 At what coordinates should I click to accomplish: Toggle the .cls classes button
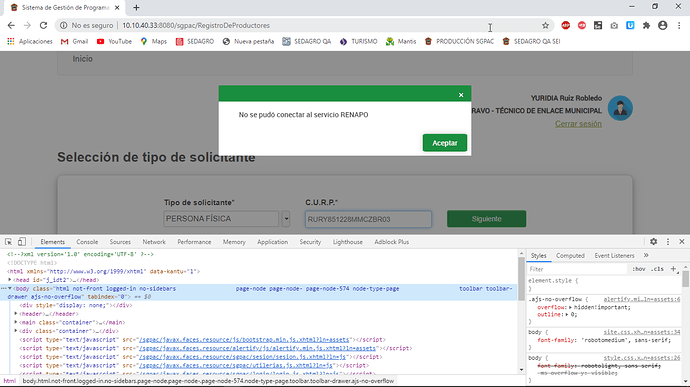[657, 269]
